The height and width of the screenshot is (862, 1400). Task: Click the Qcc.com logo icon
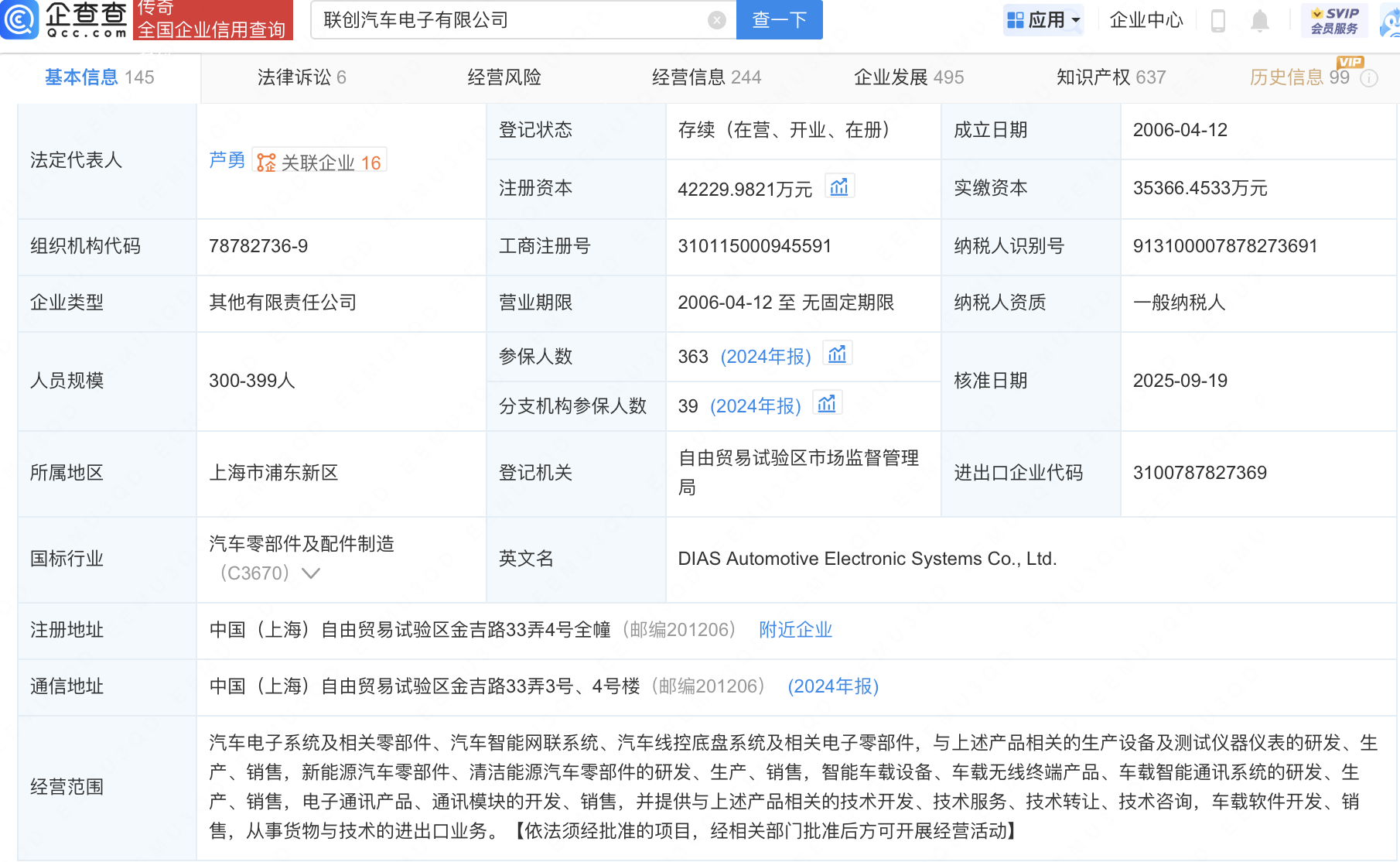[x=20, y=19]
